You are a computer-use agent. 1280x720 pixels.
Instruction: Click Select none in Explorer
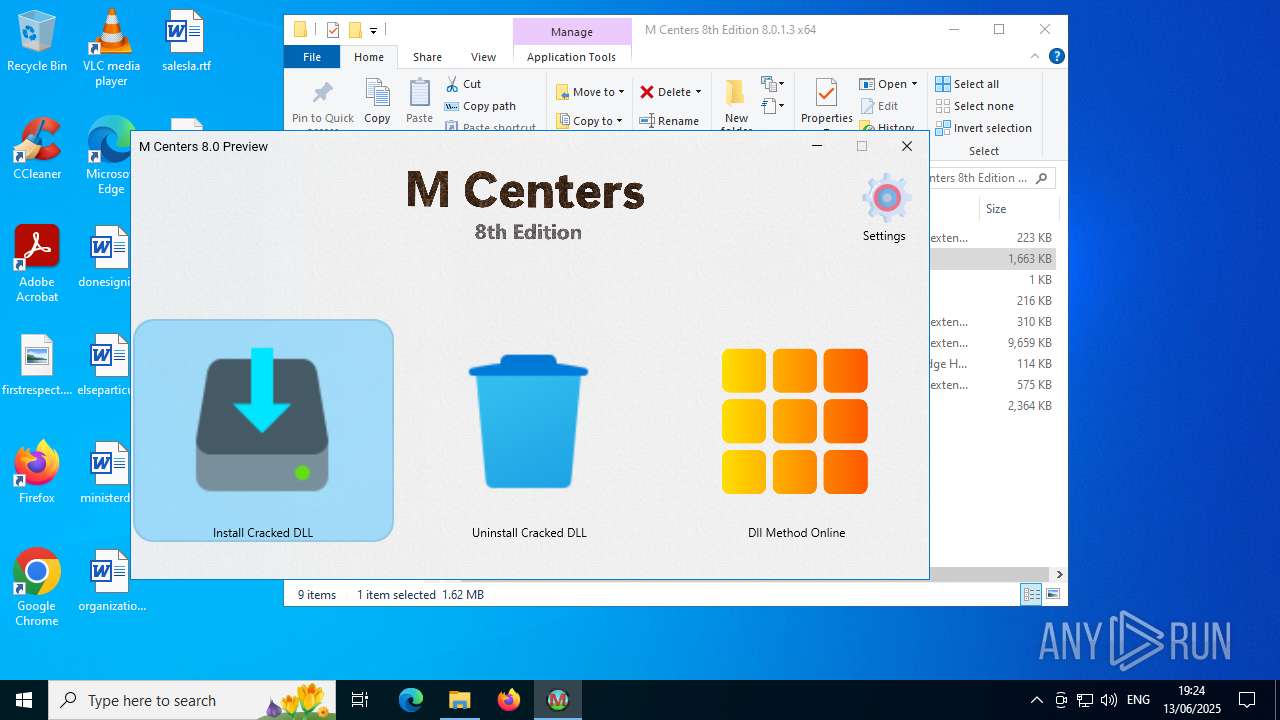tap(974, 106)
